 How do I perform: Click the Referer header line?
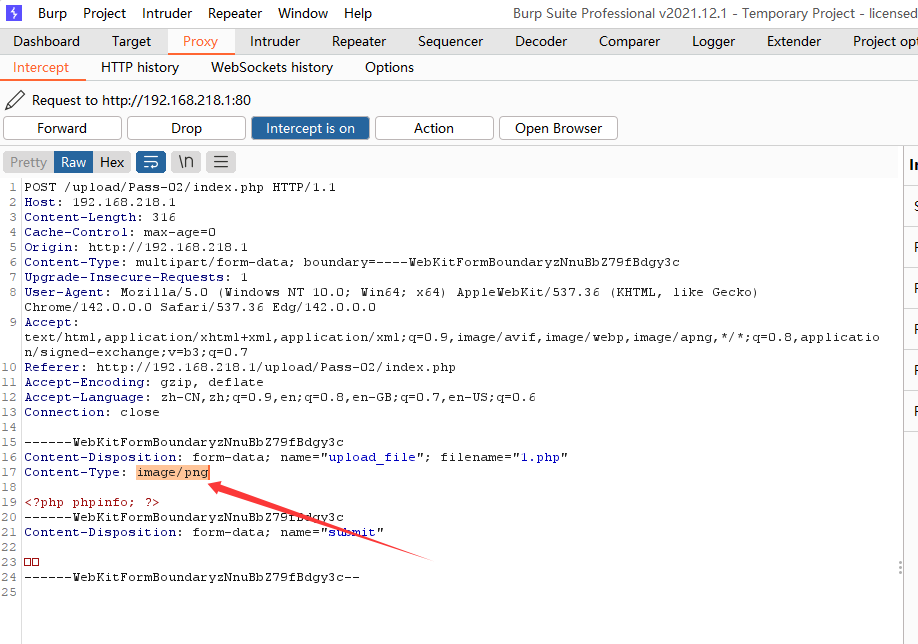[x=240, y=367]
